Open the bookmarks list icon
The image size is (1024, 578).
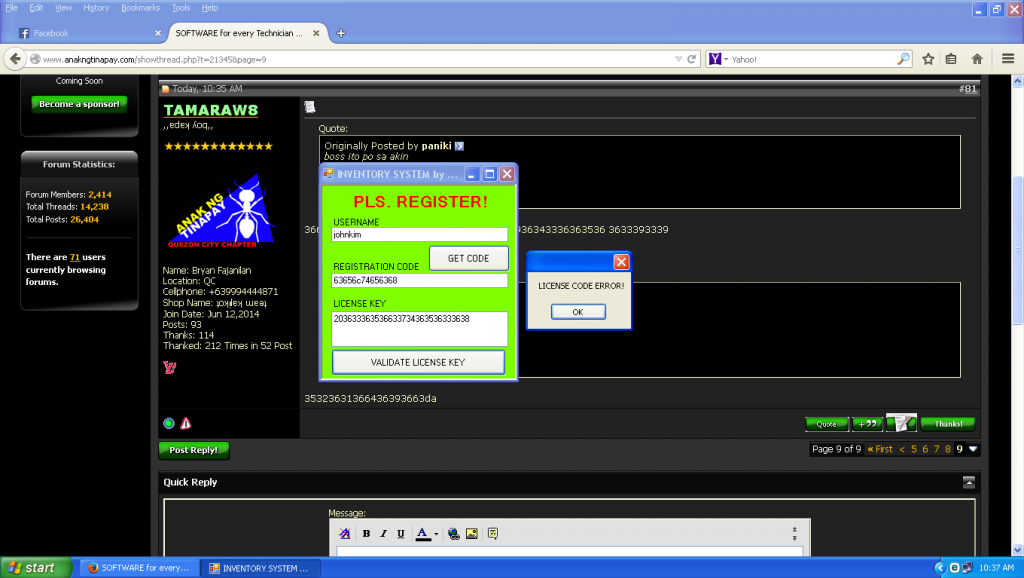tap(952, 59)
